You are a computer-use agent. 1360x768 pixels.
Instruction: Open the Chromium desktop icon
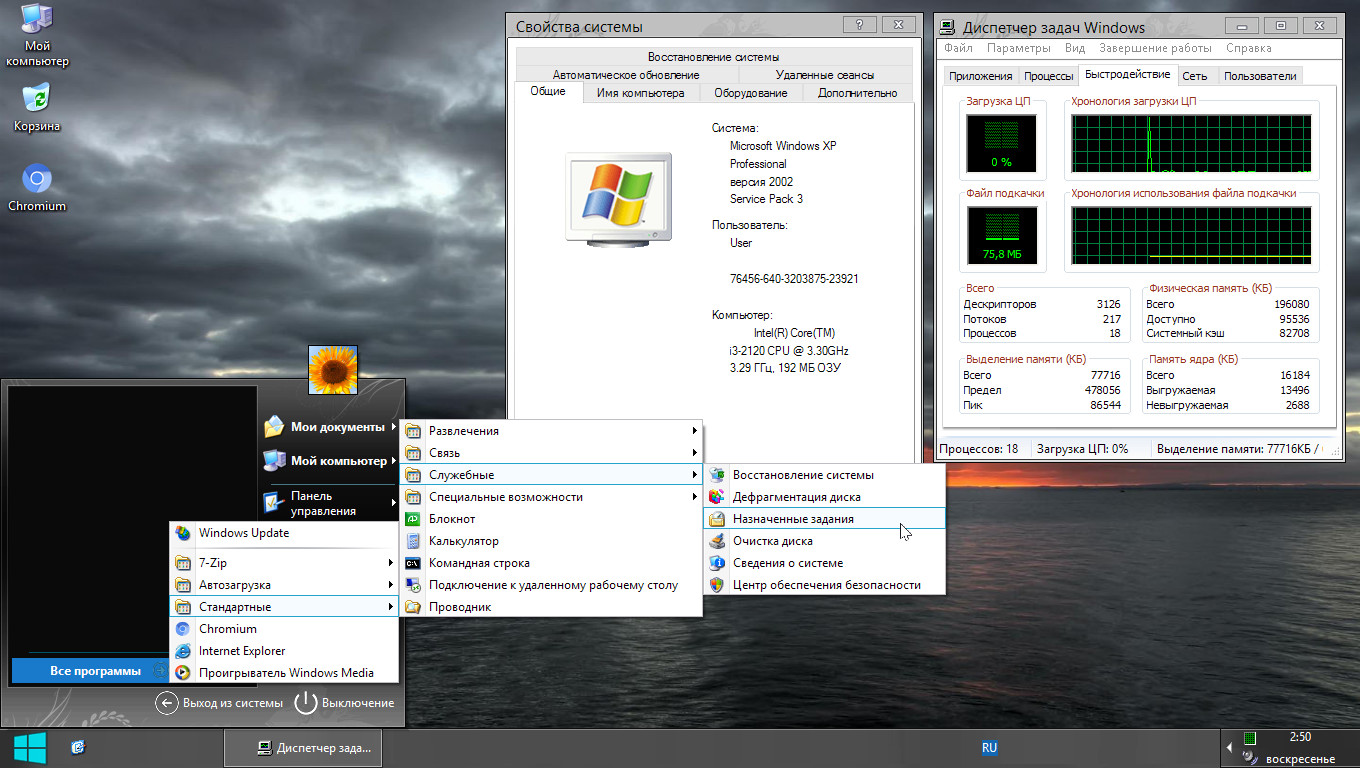click(x=37, y=187)
